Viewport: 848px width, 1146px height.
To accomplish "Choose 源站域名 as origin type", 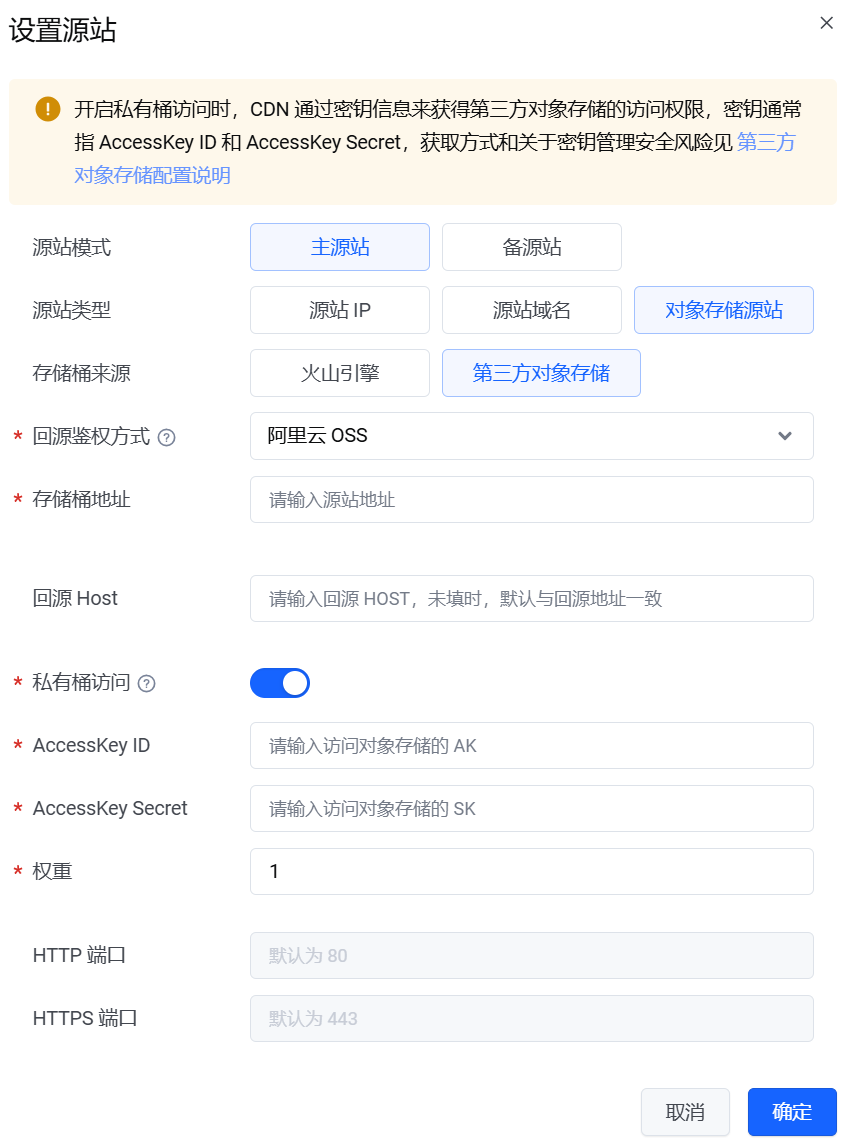I will pos(531,310).
